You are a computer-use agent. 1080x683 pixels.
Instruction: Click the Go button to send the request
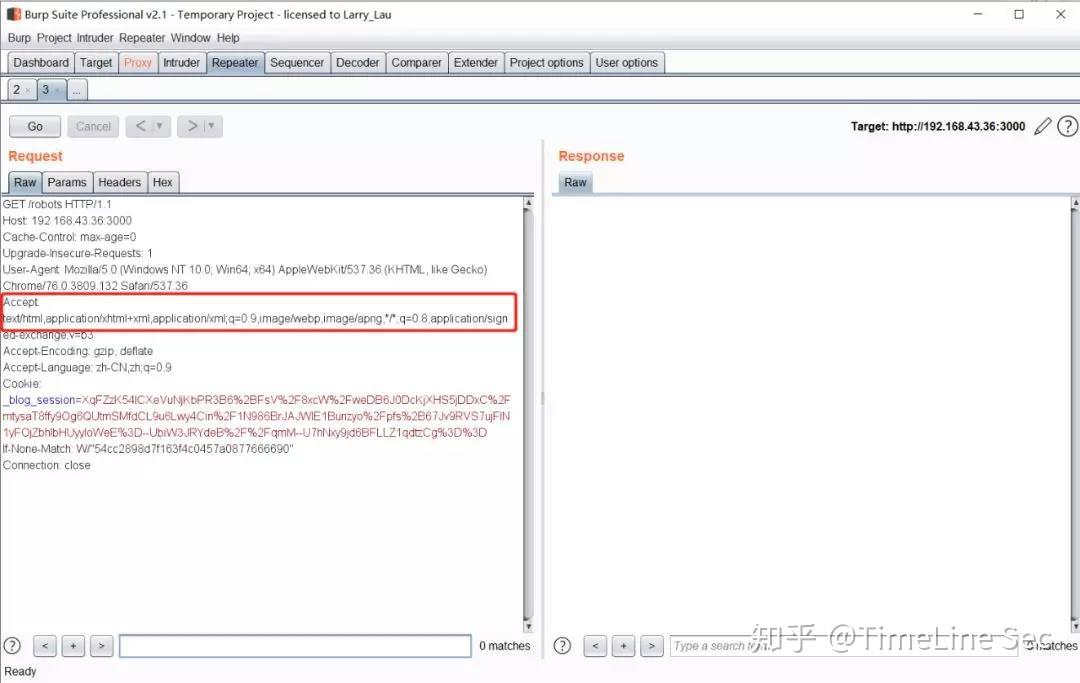pyautogui.click(x=34, y=126)
